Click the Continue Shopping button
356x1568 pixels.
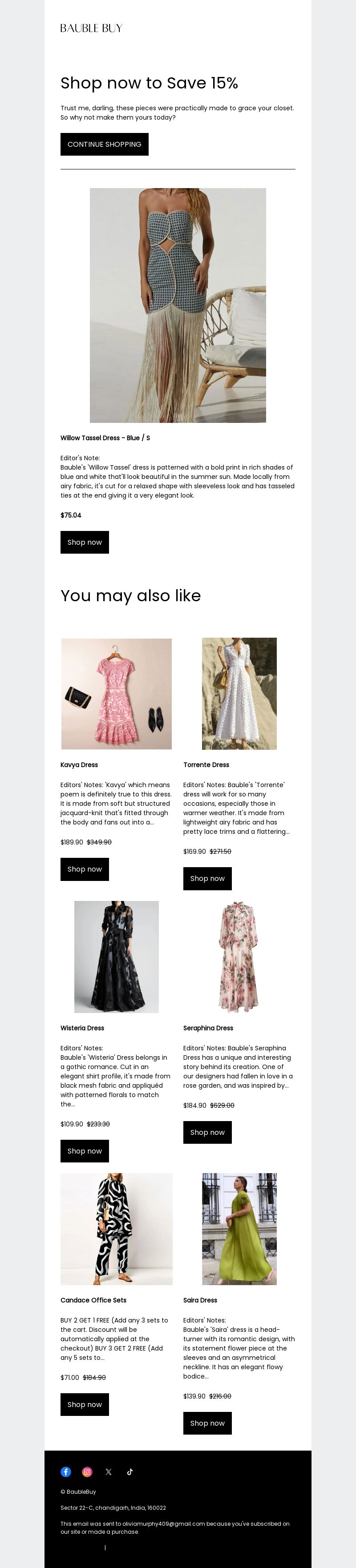(x=104, y=144)
